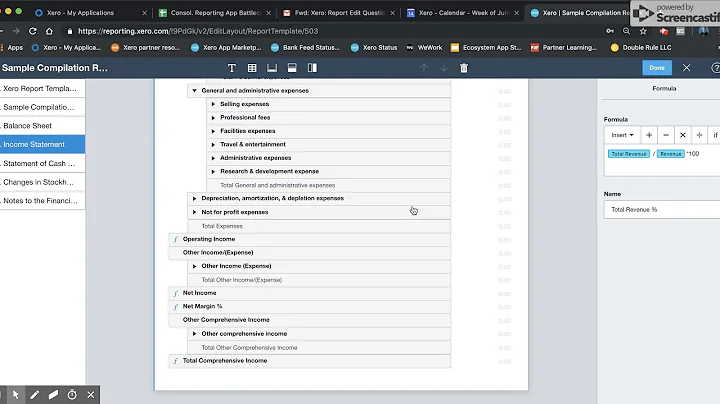Open help question mark icon
720x404 pixels.
(x=715, y=67)
